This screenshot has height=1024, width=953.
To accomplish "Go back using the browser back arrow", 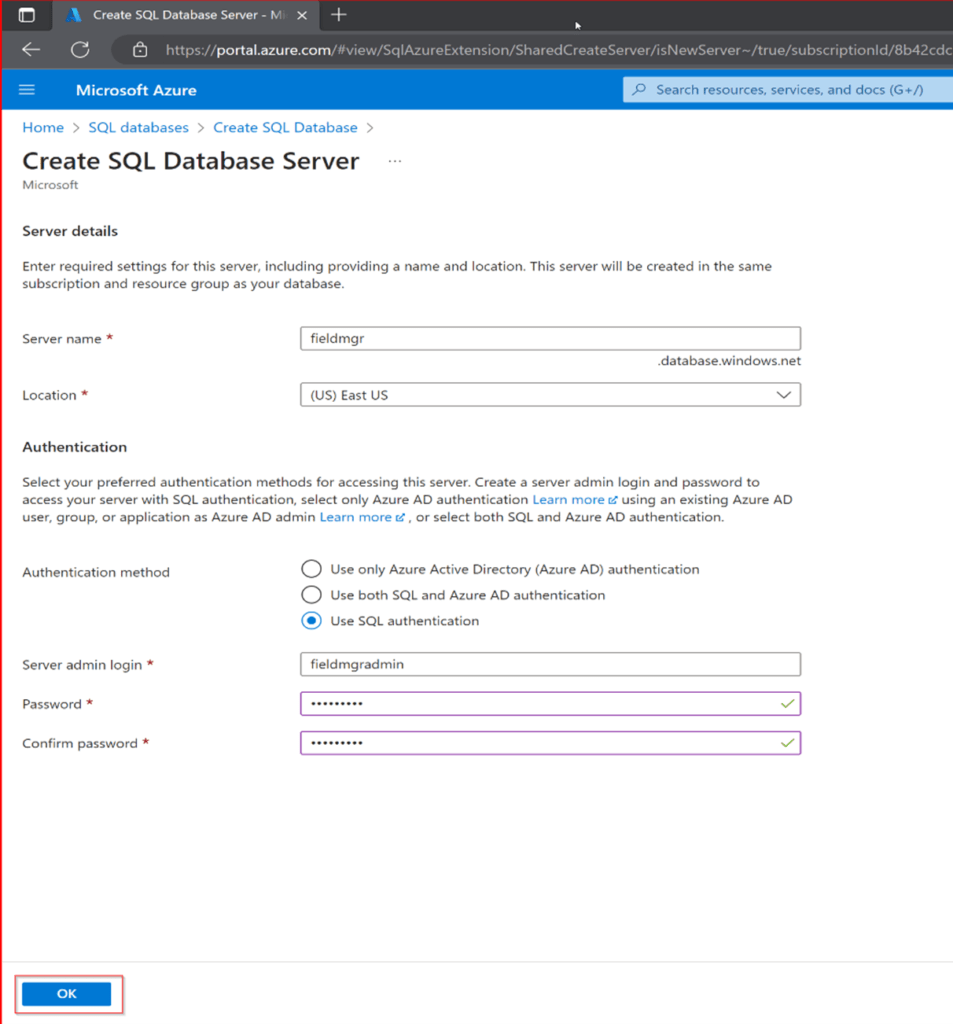I will point(31,50).
